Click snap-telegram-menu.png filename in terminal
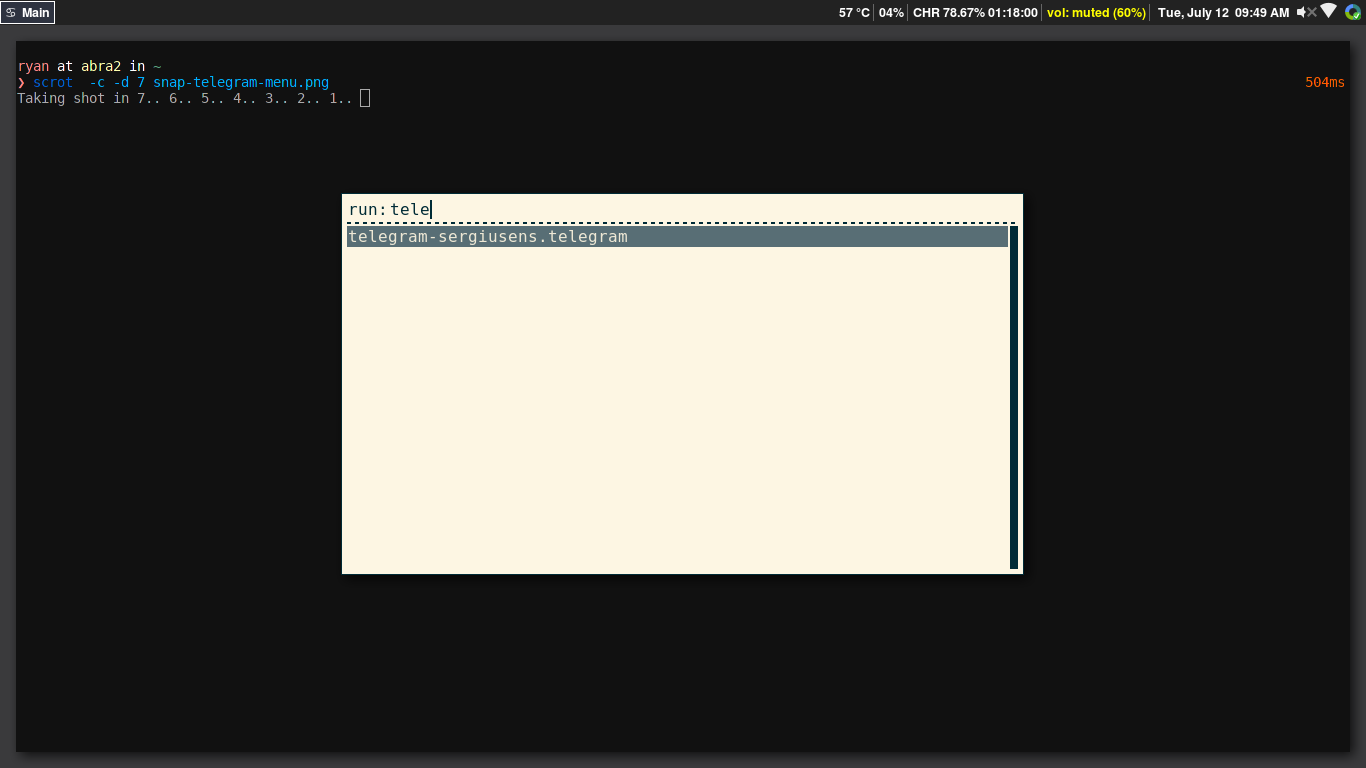The height and width of the screenshot is (768, 1366). [241, 82]
